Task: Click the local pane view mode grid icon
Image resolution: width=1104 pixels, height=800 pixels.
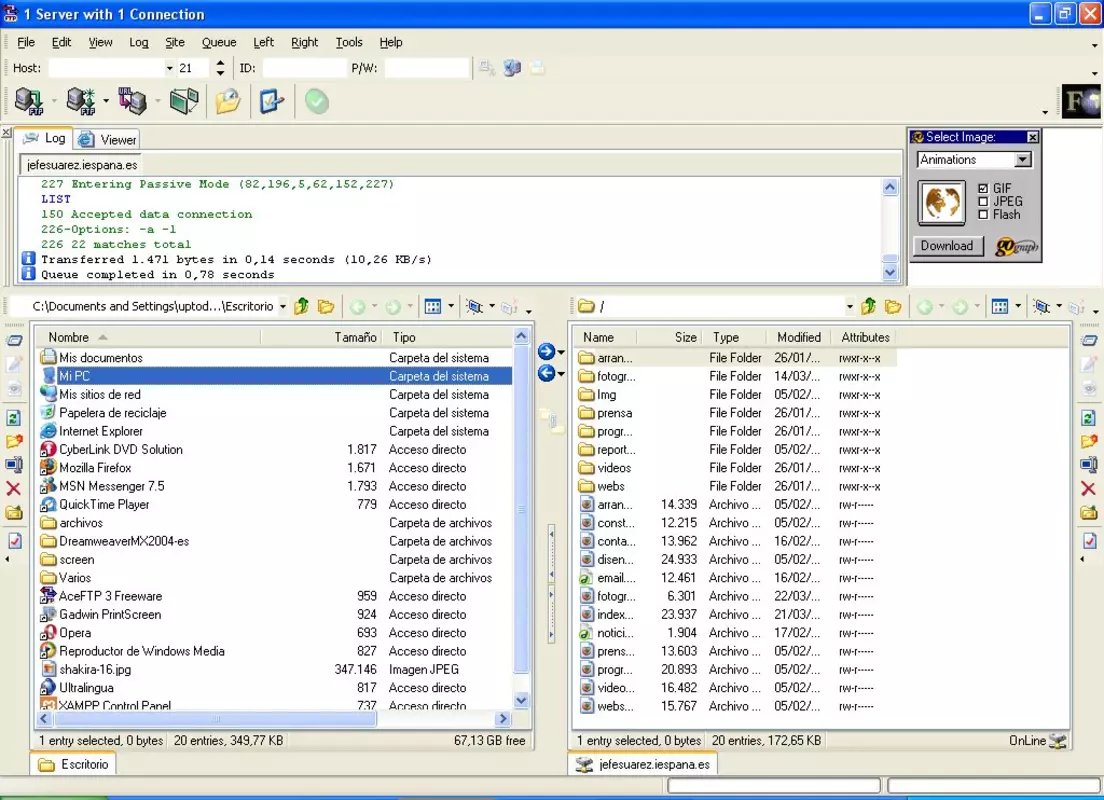Action: point(433,306)
